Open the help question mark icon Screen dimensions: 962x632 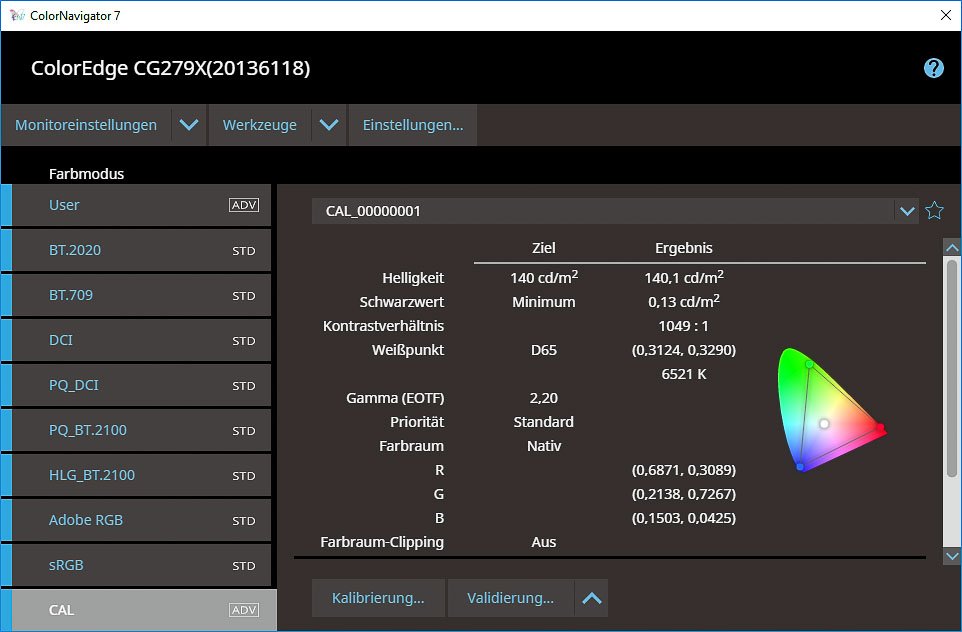[933, 67]
